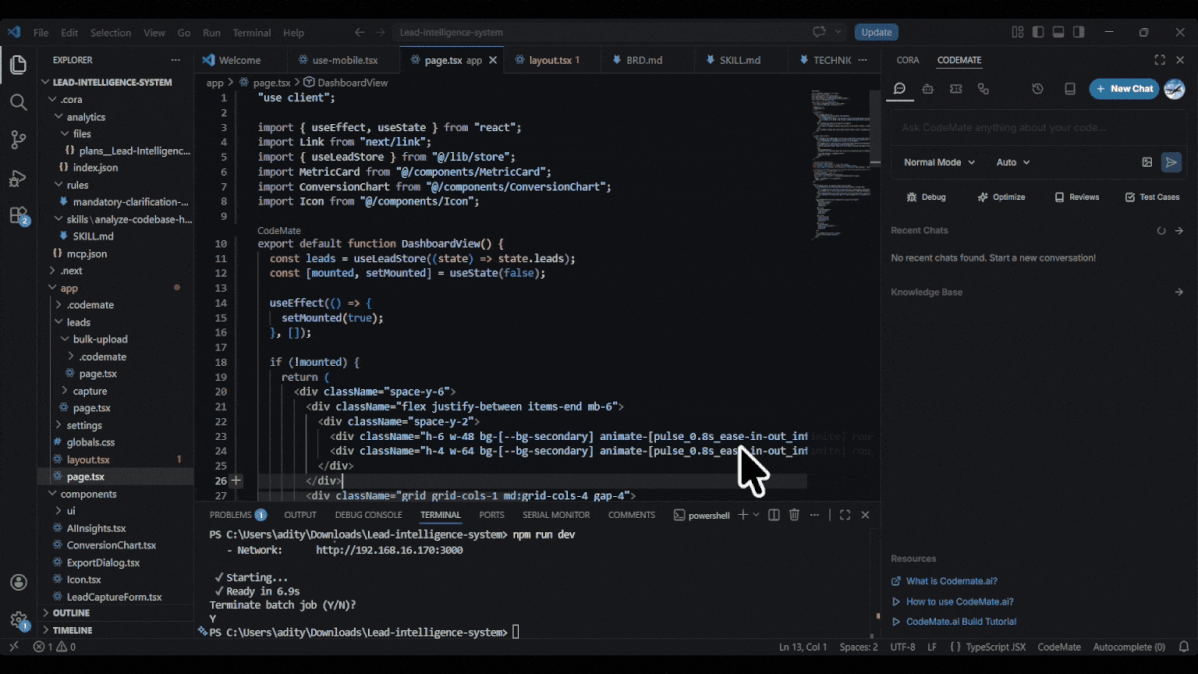
Task: Click the Update button
Action: [876, 32]
